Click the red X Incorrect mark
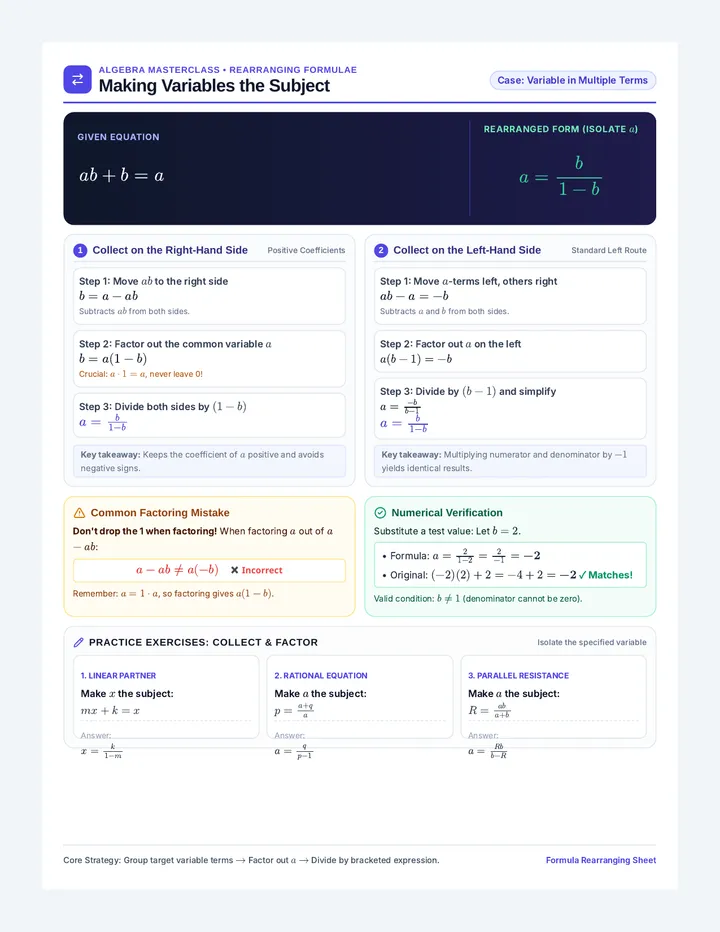This screenshot has height=932, width=720. (x=256, y=570)
